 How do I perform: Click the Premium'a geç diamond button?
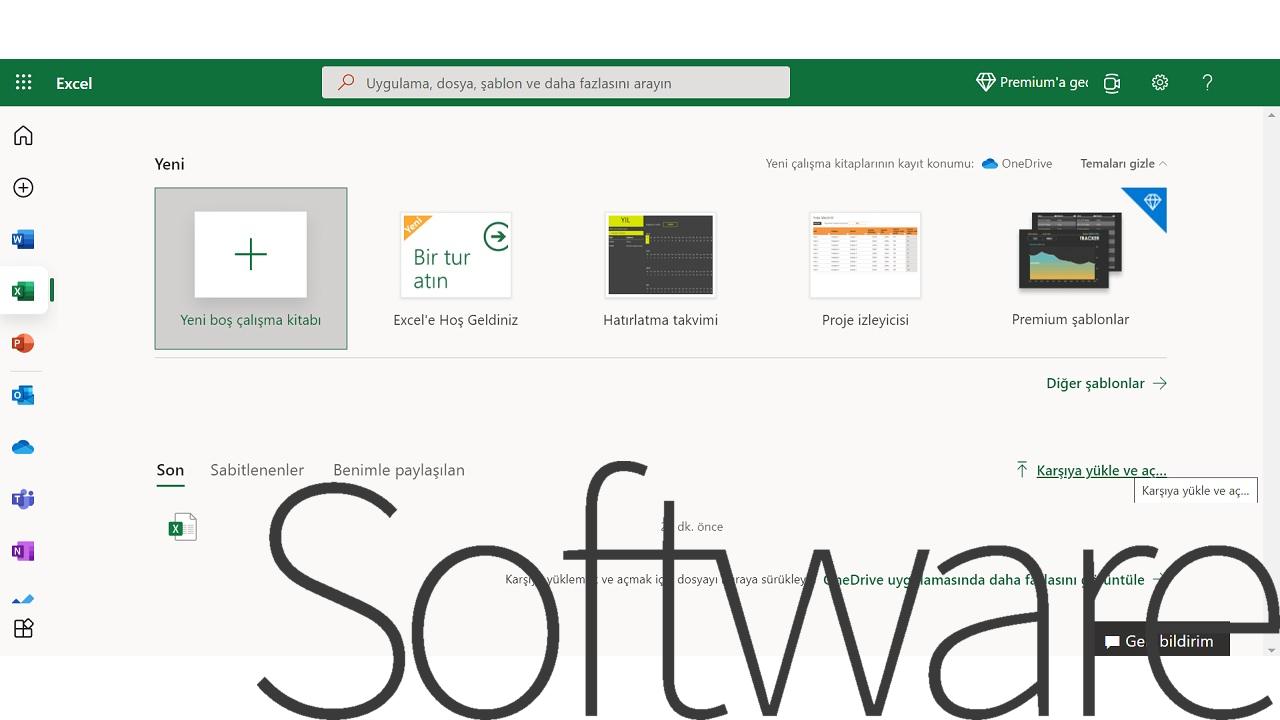click(1032, 83)
